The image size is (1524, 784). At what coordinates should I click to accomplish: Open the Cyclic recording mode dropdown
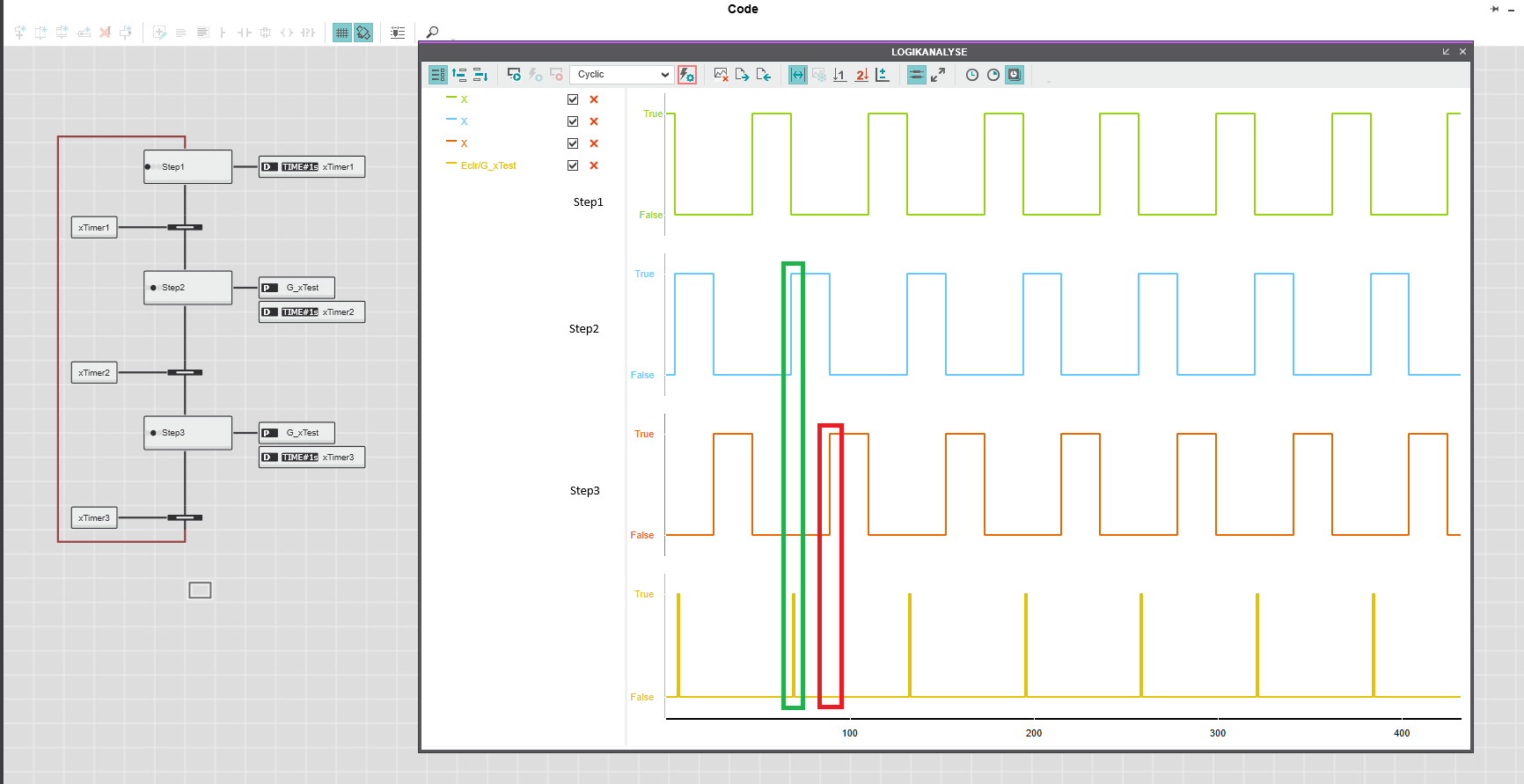(x=622, y=75)
